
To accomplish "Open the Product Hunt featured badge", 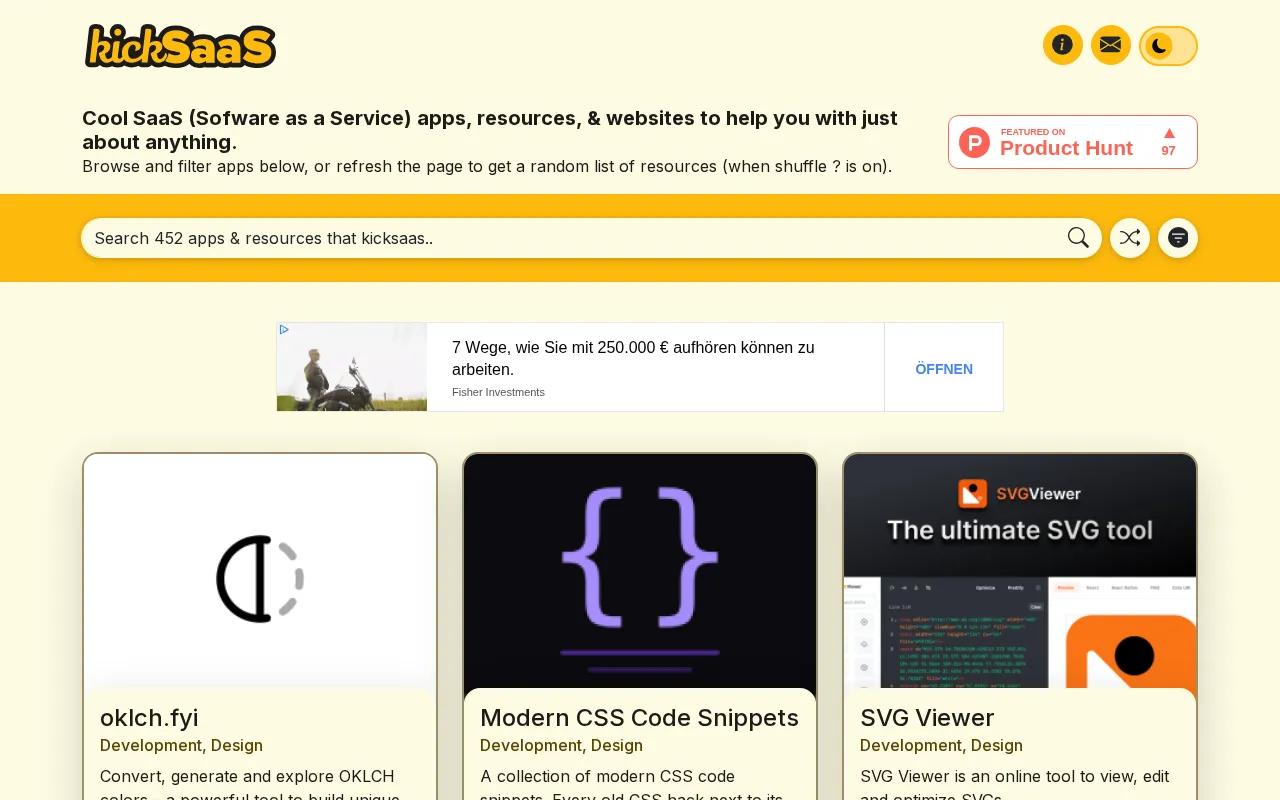I will pyautogui.click(x=1072, y=142).
